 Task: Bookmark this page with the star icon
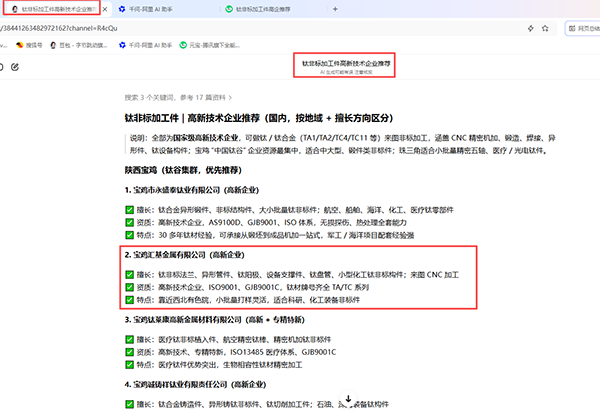tap(545, 28)
